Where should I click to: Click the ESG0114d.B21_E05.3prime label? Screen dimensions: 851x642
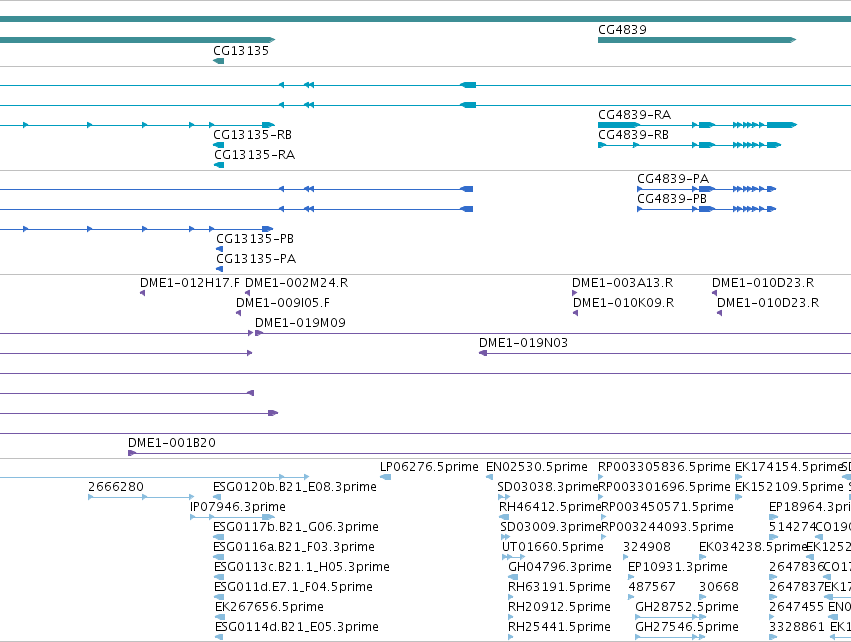point(296,627)
